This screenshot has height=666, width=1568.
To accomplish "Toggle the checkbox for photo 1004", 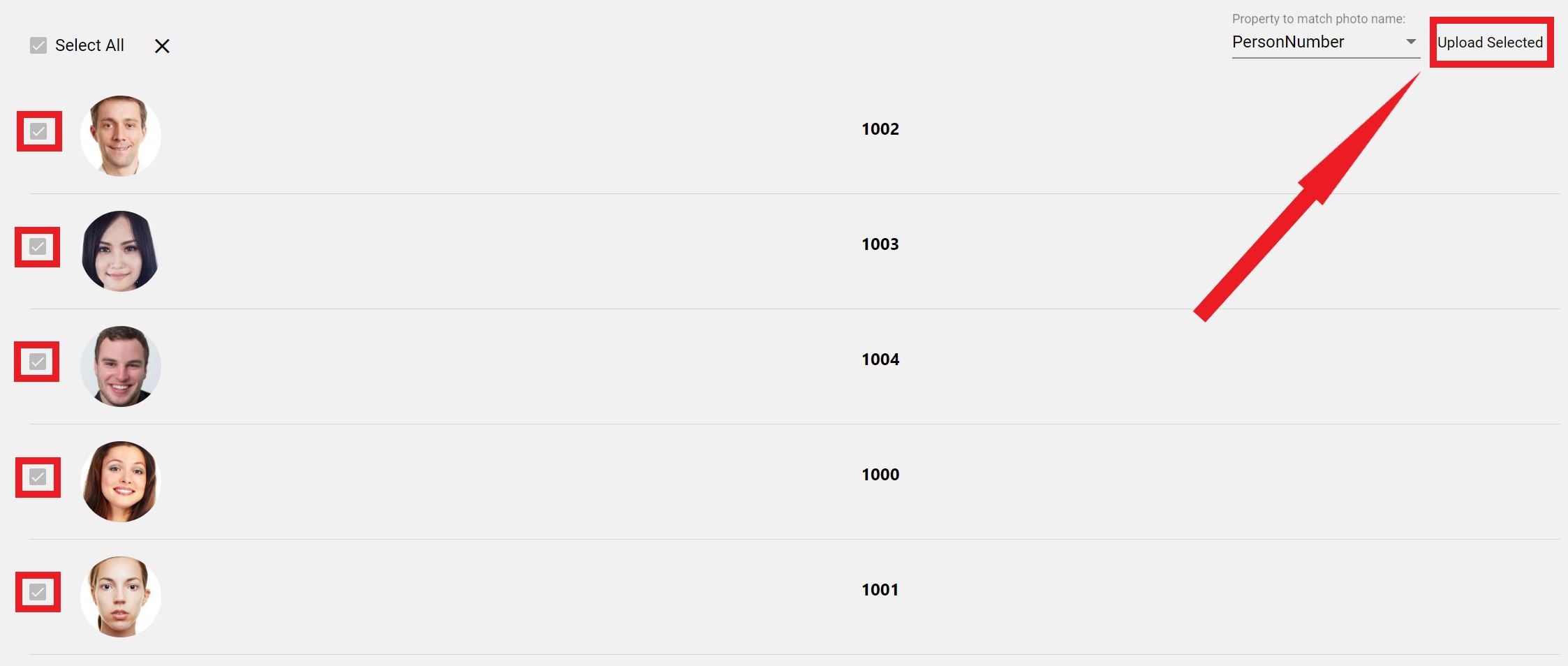I will click(x=38, y=362).
